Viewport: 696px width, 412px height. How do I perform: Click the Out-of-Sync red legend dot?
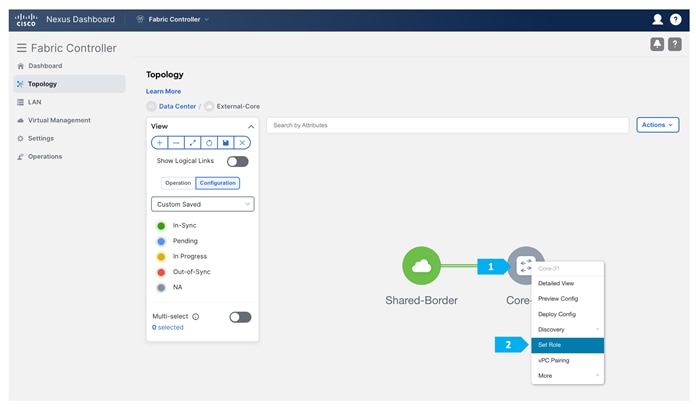[x=161, y=272]
